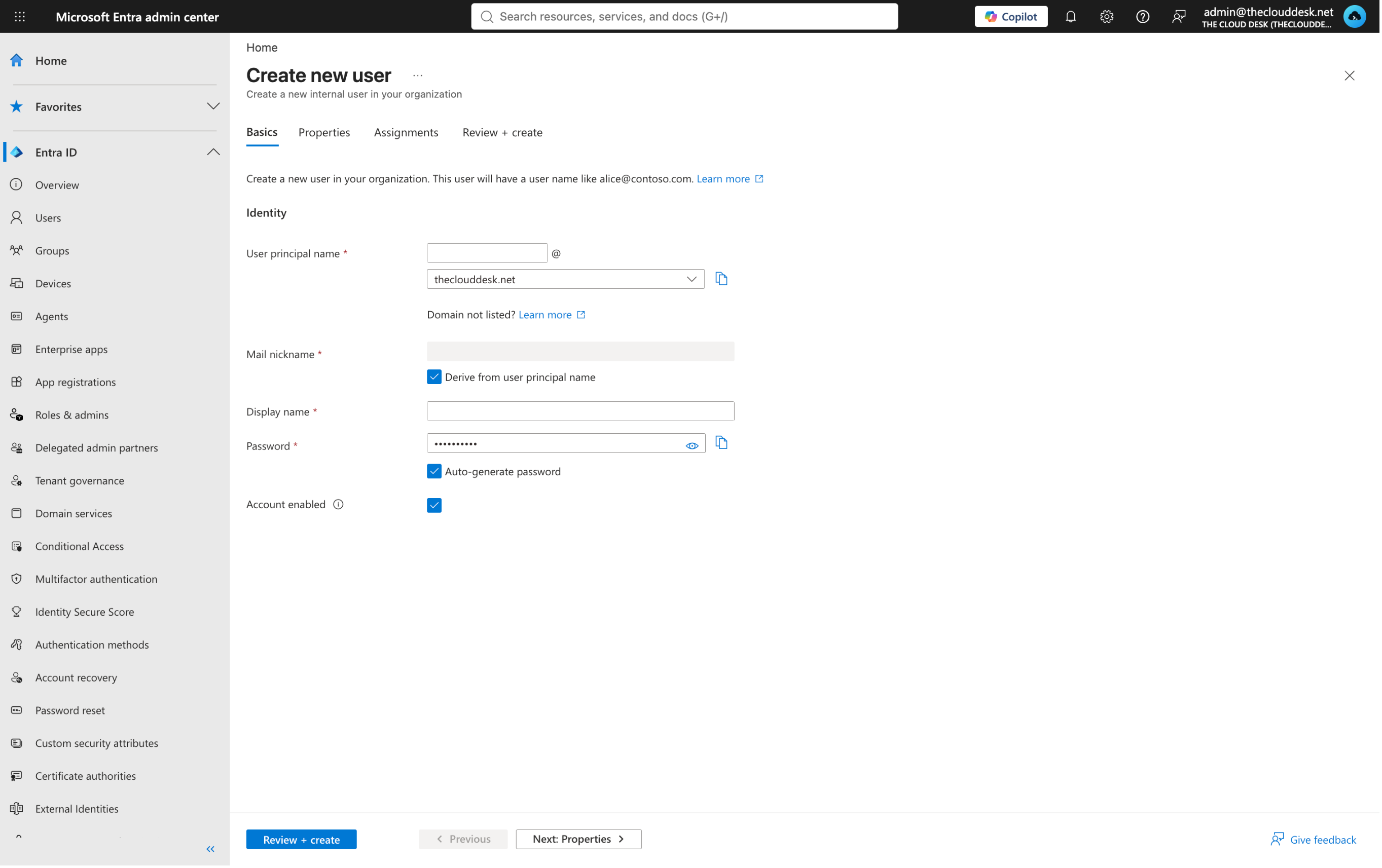Click the Favorites star icon
The width and height of the screenshot is (1382, 868).
pyautogui.click(x=17, y=106)
